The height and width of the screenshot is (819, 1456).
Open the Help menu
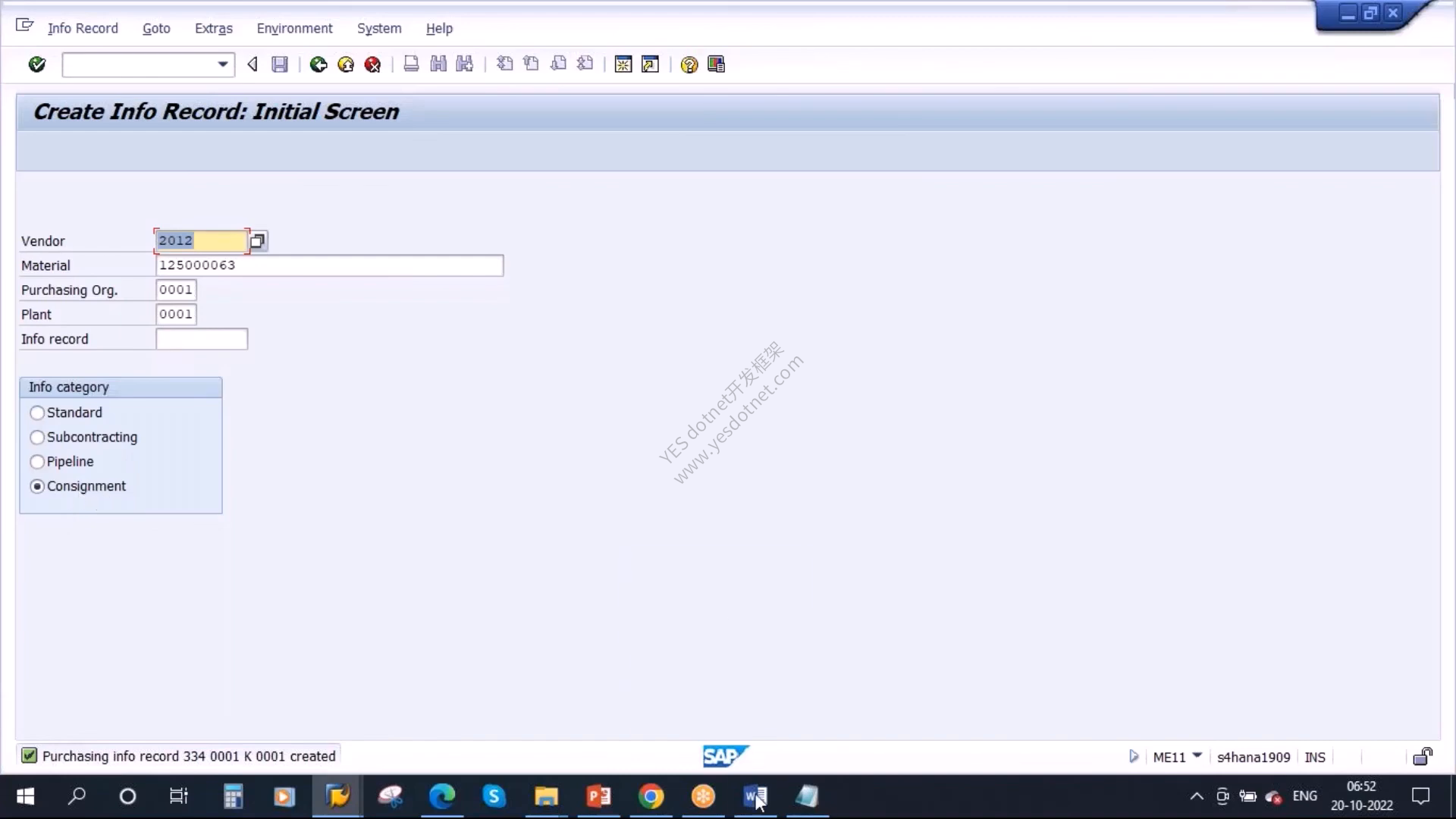pos(439,28)
